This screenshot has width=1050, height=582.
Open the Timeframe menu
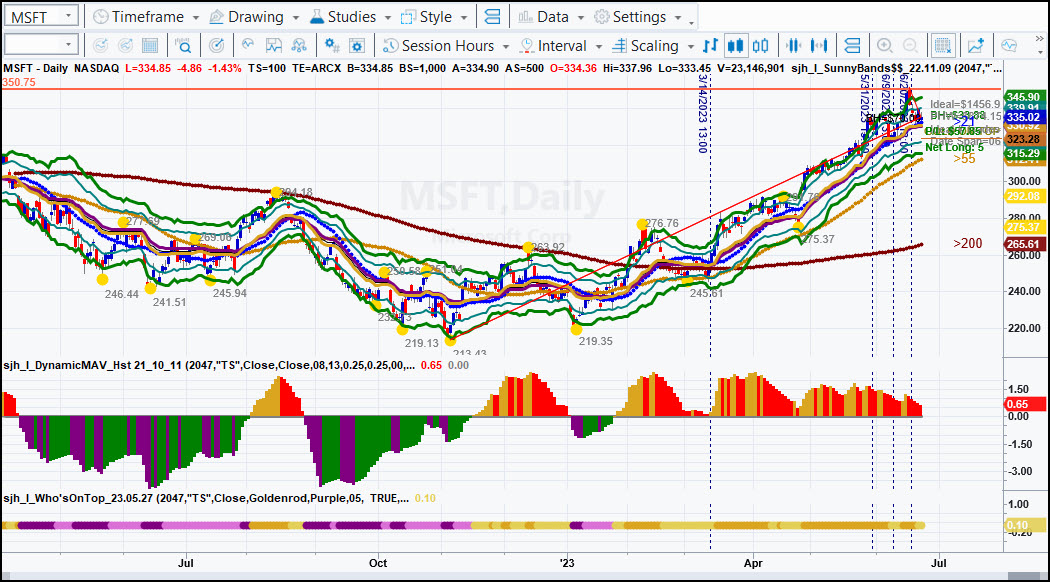(139, 17)
